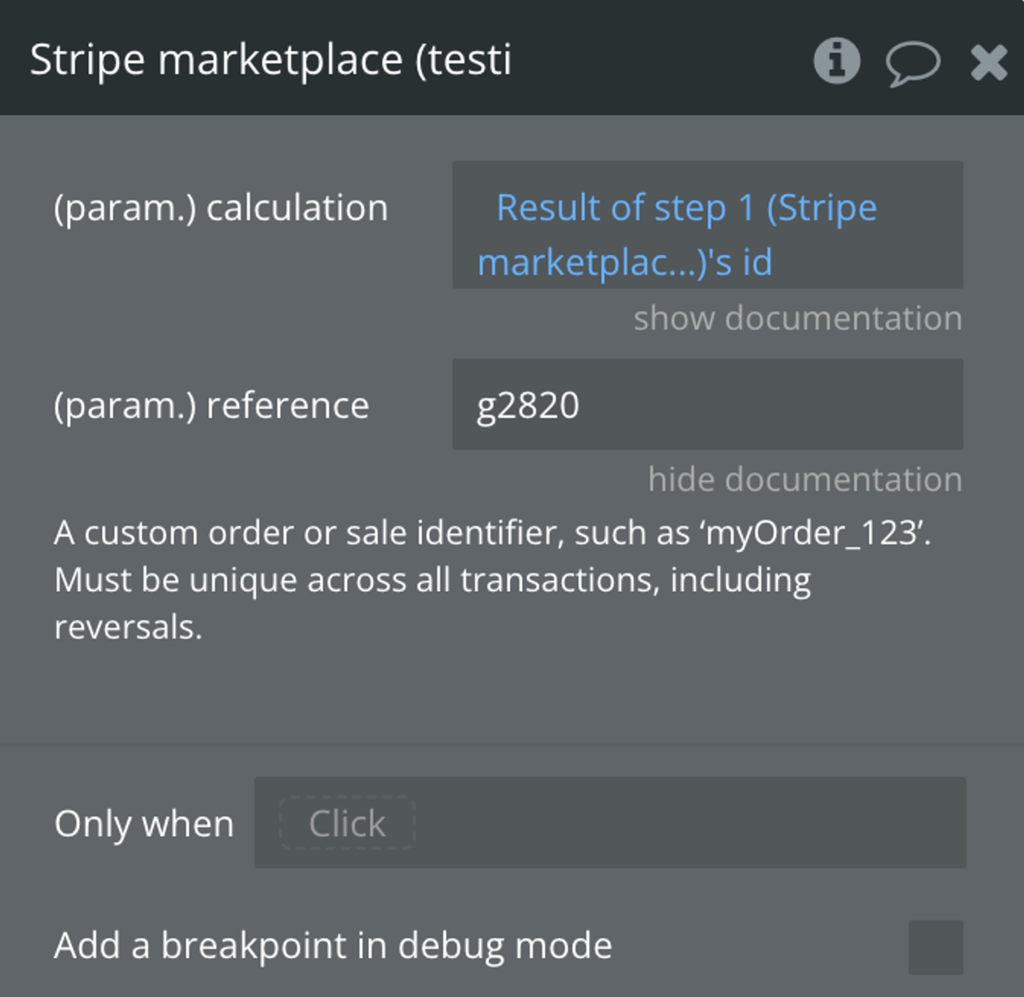Select the dark header bar empty area
The height and width of the screenshot is (997, 1024).
pyautogui.click(x=660, y=59)
